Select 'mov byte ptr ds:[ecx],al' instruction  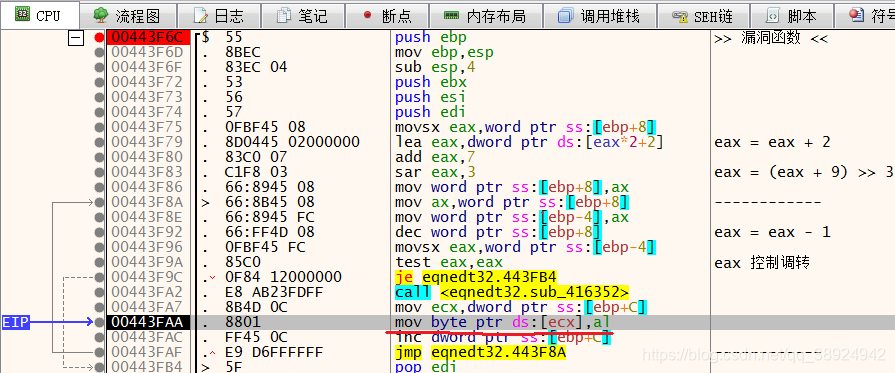[x=503, y=322]
